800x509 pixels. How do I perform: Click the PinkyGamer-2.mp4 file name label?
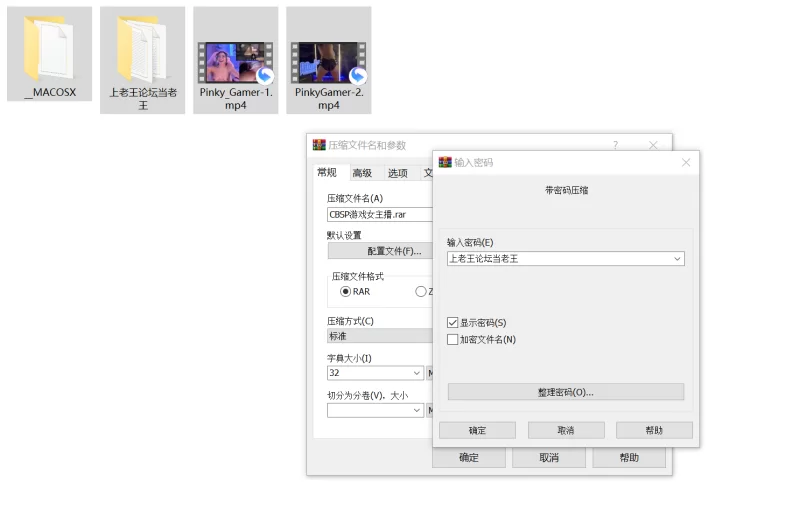[329, 99]
